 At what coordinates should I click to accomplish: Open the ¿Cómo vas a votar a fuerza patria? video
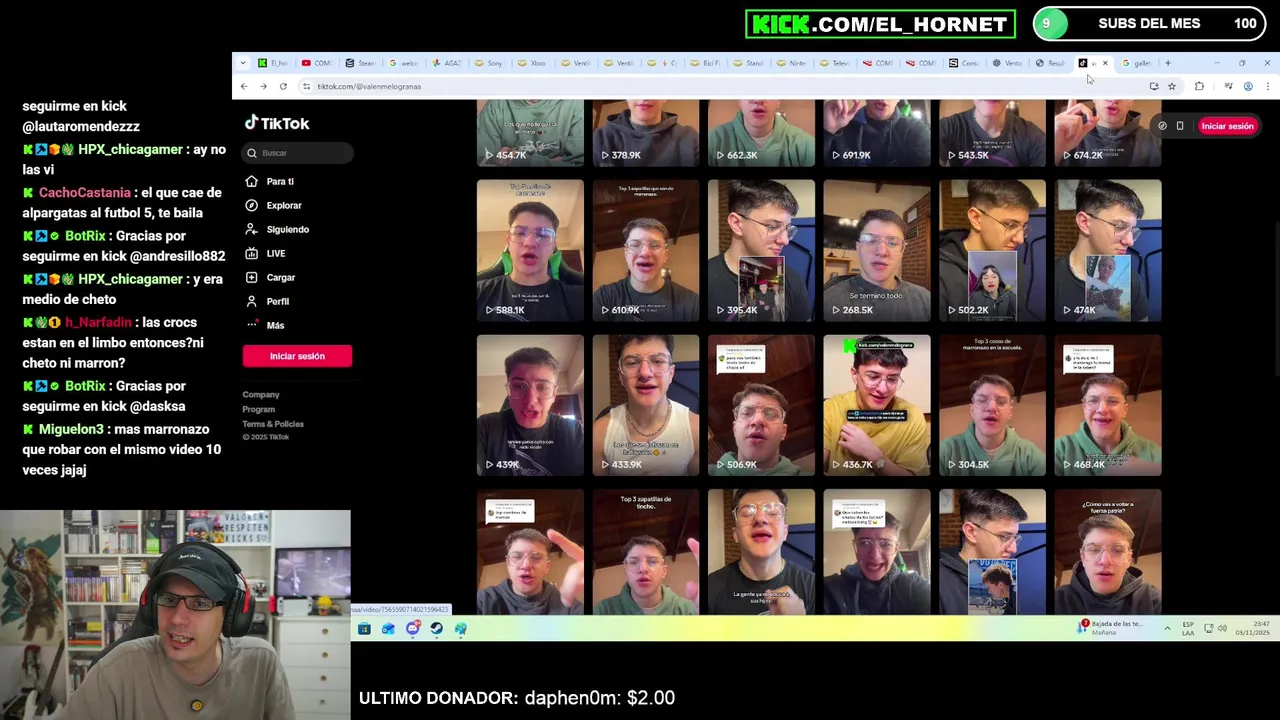(1108, 552)
